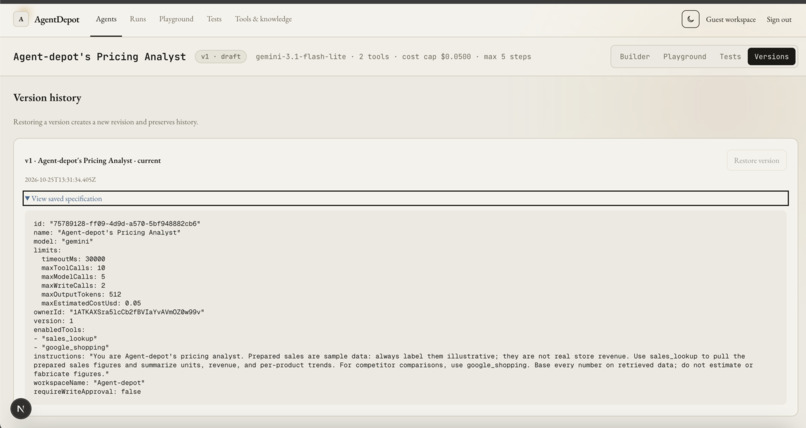Click the AgentDepot logo icon
Viewport: 806px width, 428px height.
pos(21,20)
